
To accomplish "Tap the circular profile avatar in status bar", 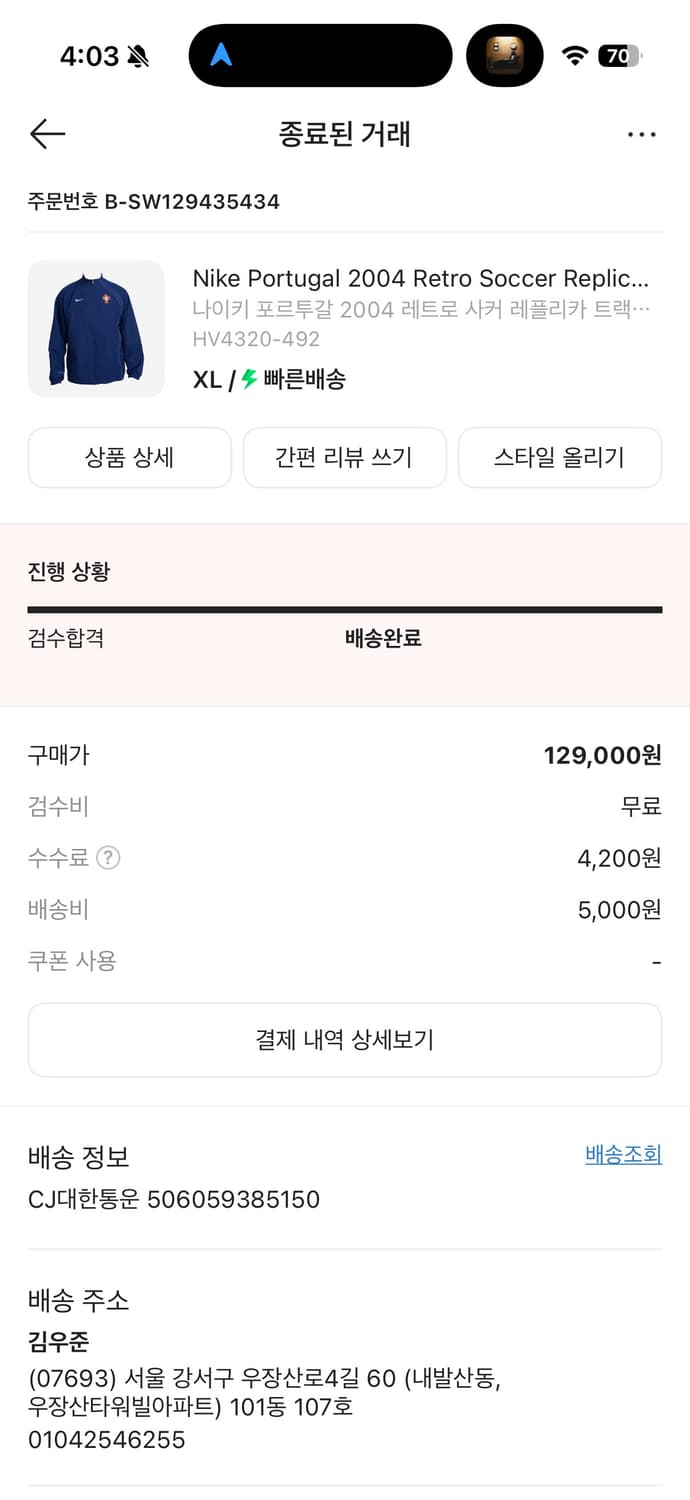I will 505,55.
